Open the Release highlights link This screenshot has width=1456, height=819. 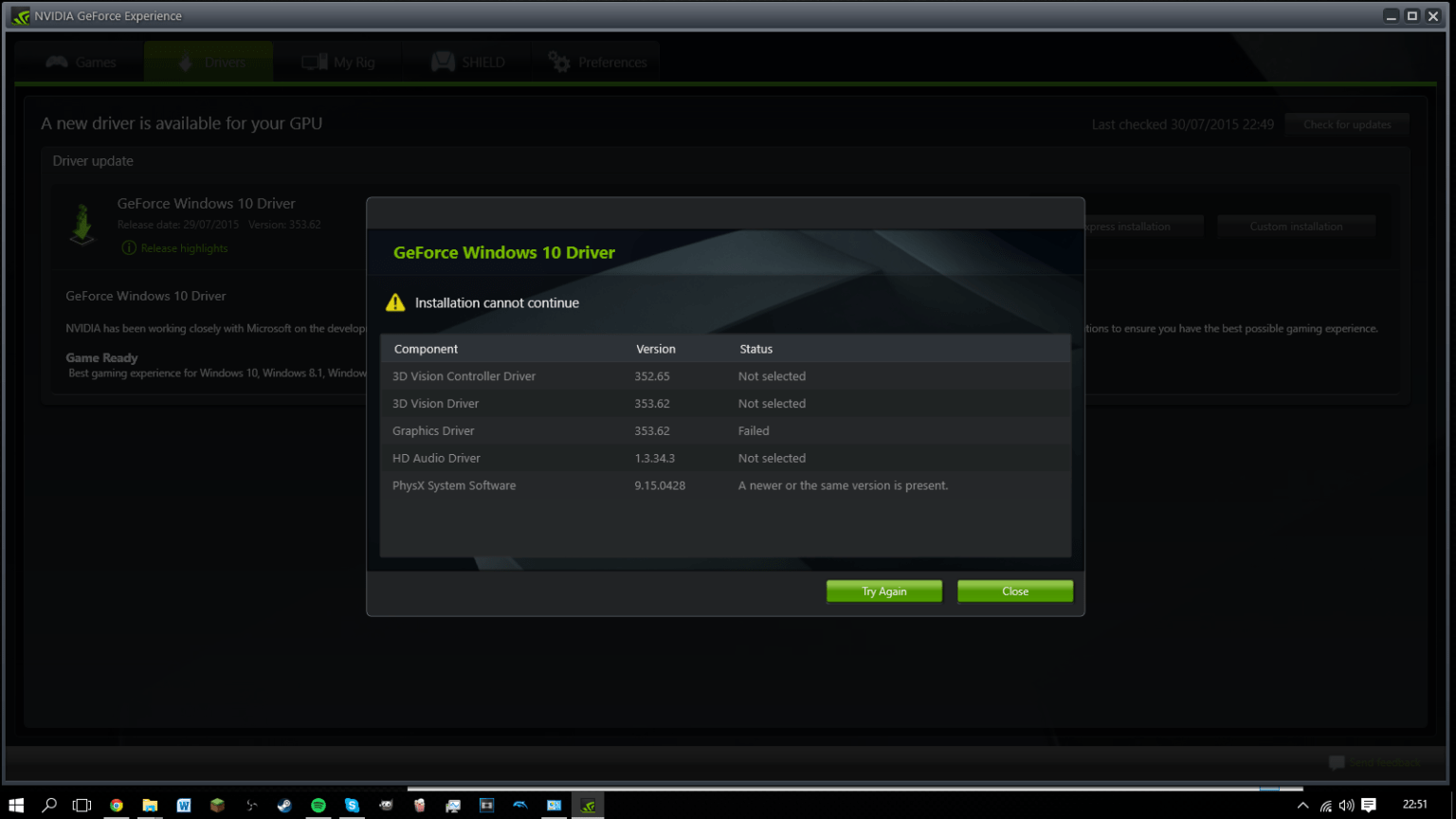coord(184,247)
